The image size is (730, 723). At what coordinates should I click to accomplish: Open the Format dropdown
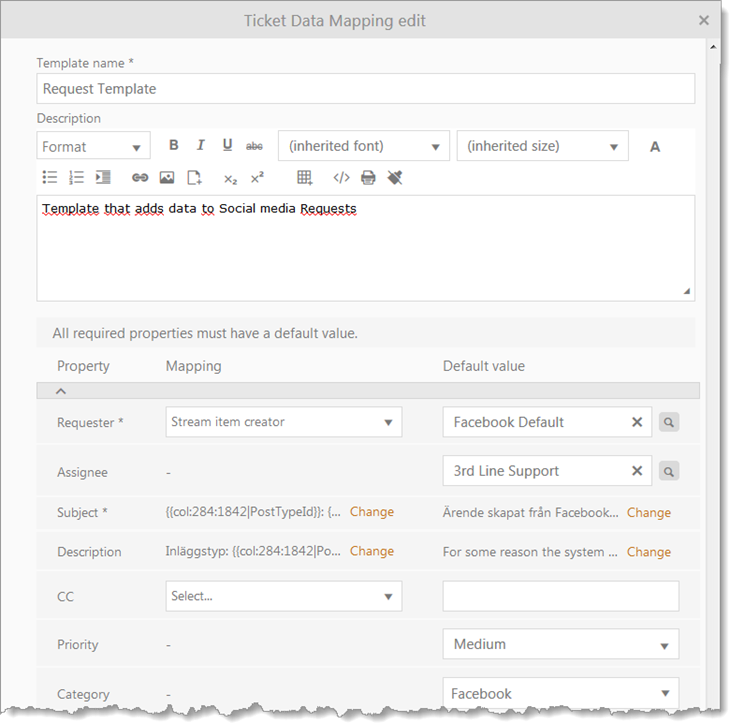[x=93, y=146]
